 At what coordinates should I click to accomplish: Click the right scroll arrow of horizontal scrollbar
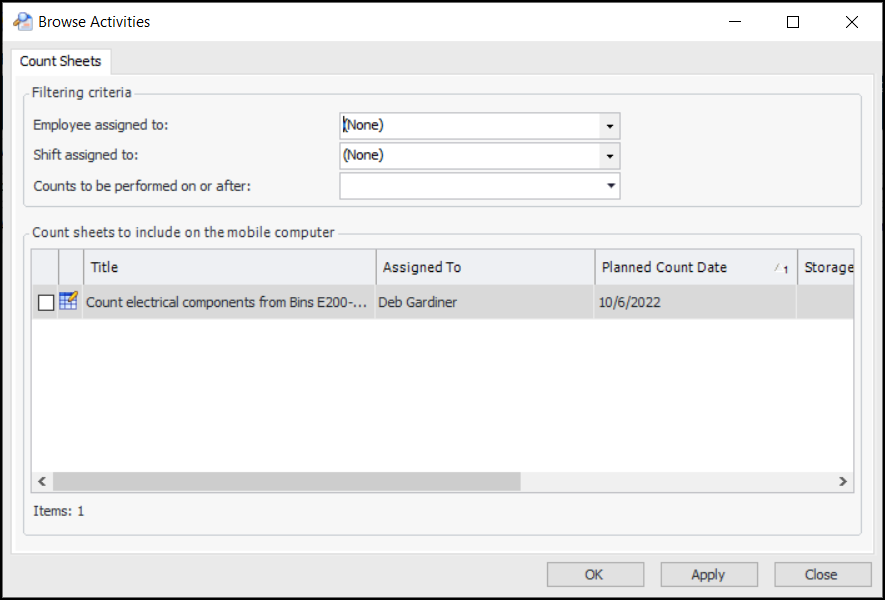coord(844,481)
